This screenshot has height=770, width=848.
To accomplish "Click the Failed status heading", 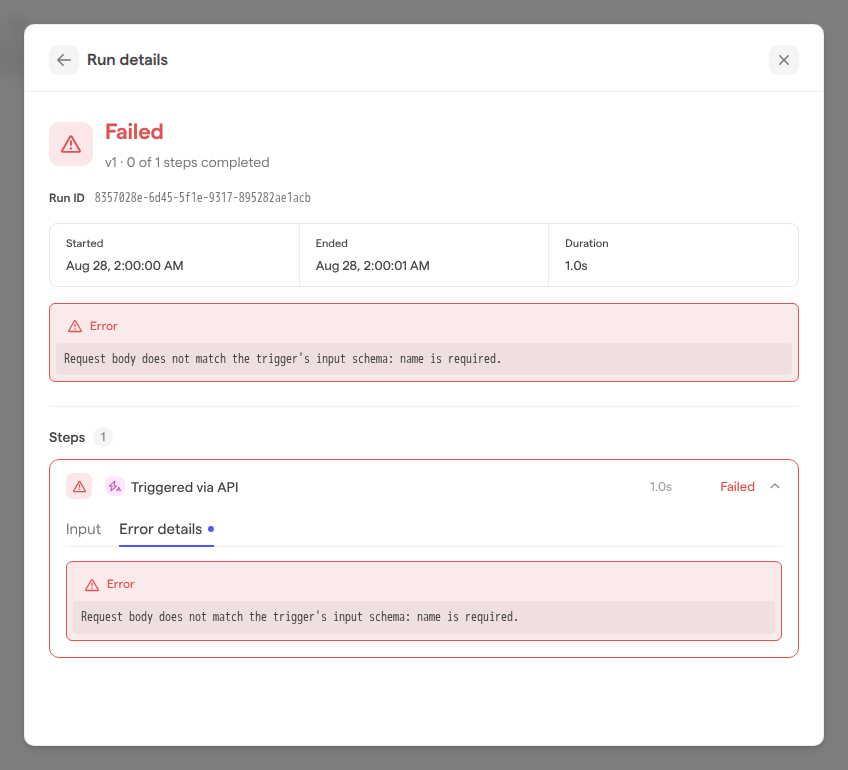I will [134, 132].
